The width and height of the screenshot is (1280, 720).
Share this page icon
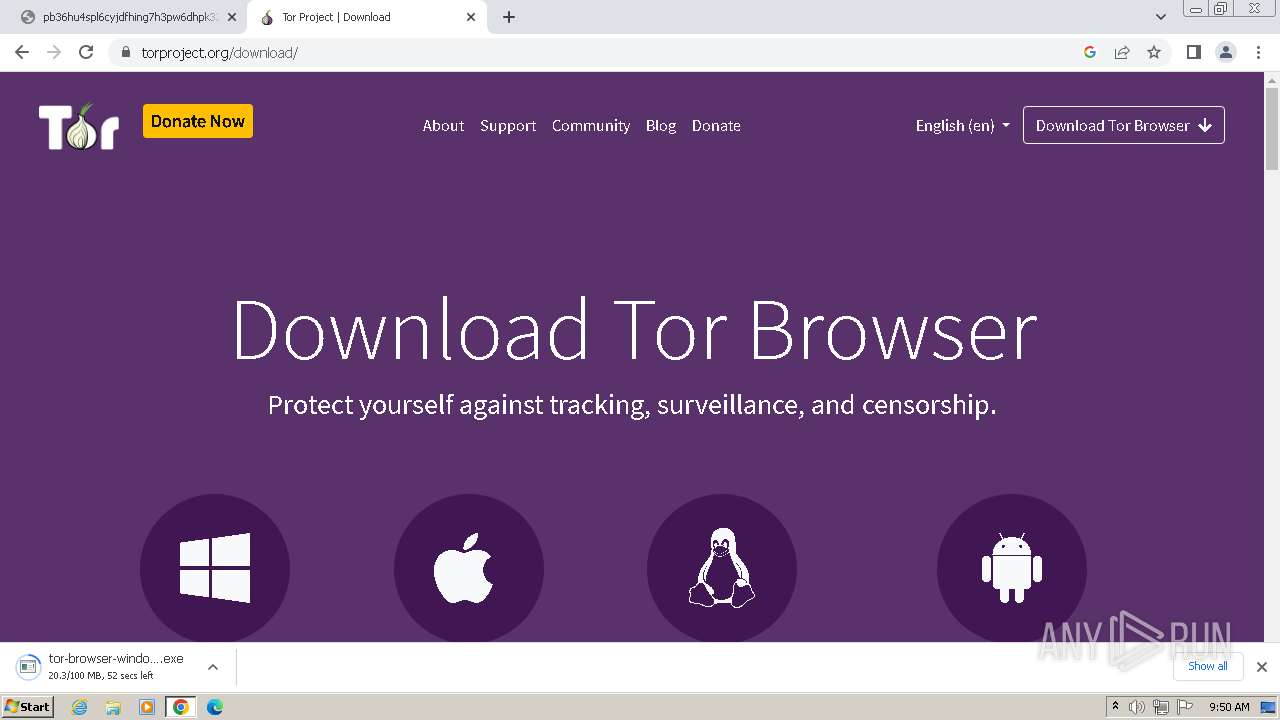click(x=1122, y=52)
